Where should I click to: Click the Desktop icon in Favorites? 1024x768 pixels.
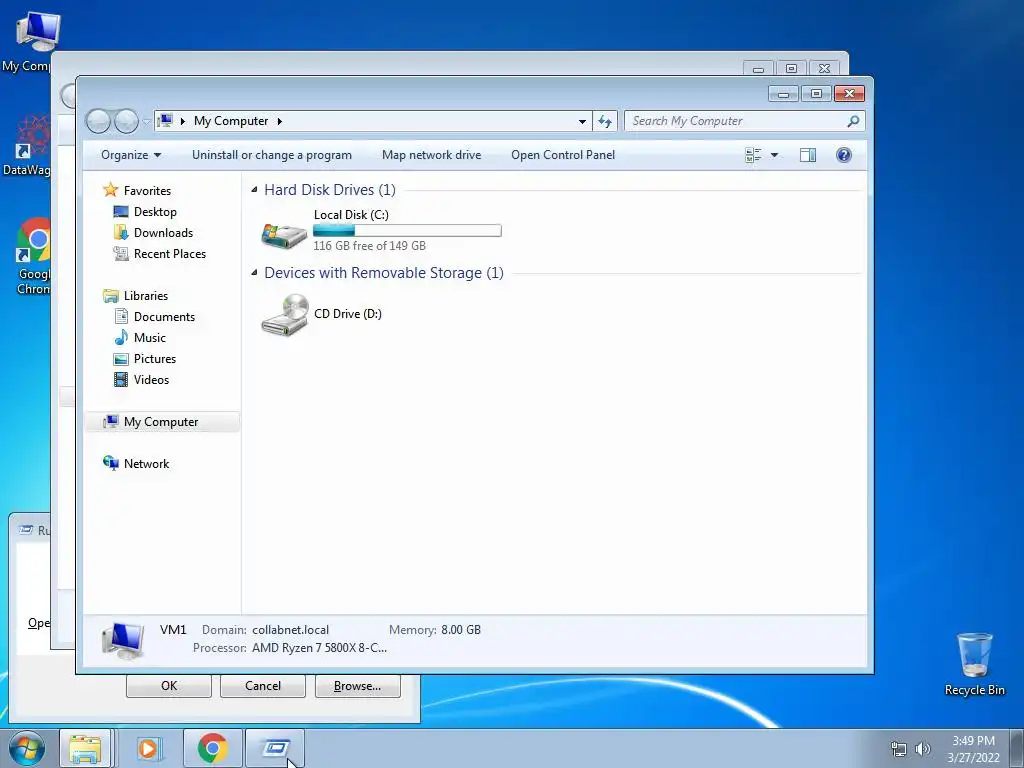(121, 212)
